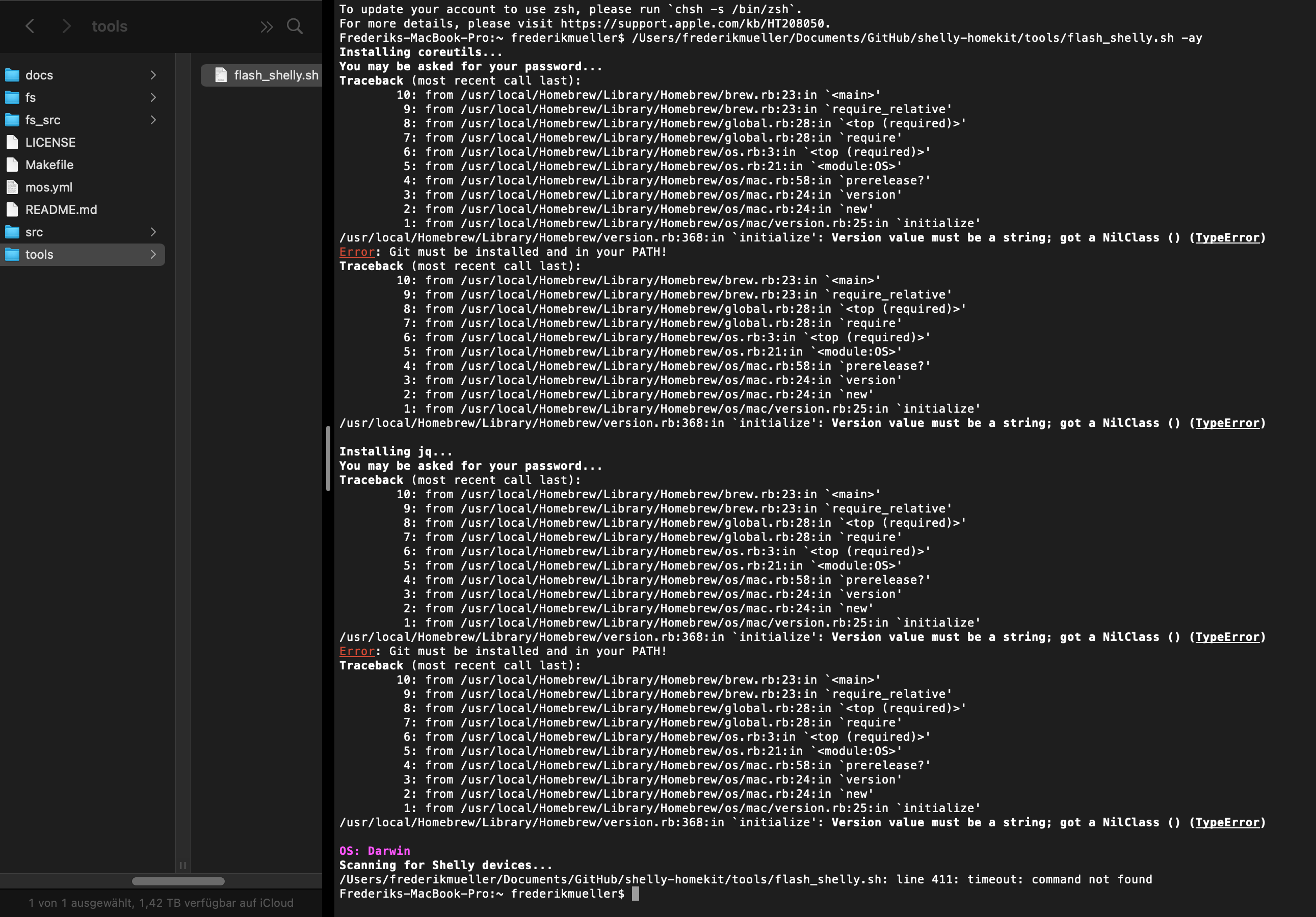Select tools in the Finder sidebar

coord(39,254)
